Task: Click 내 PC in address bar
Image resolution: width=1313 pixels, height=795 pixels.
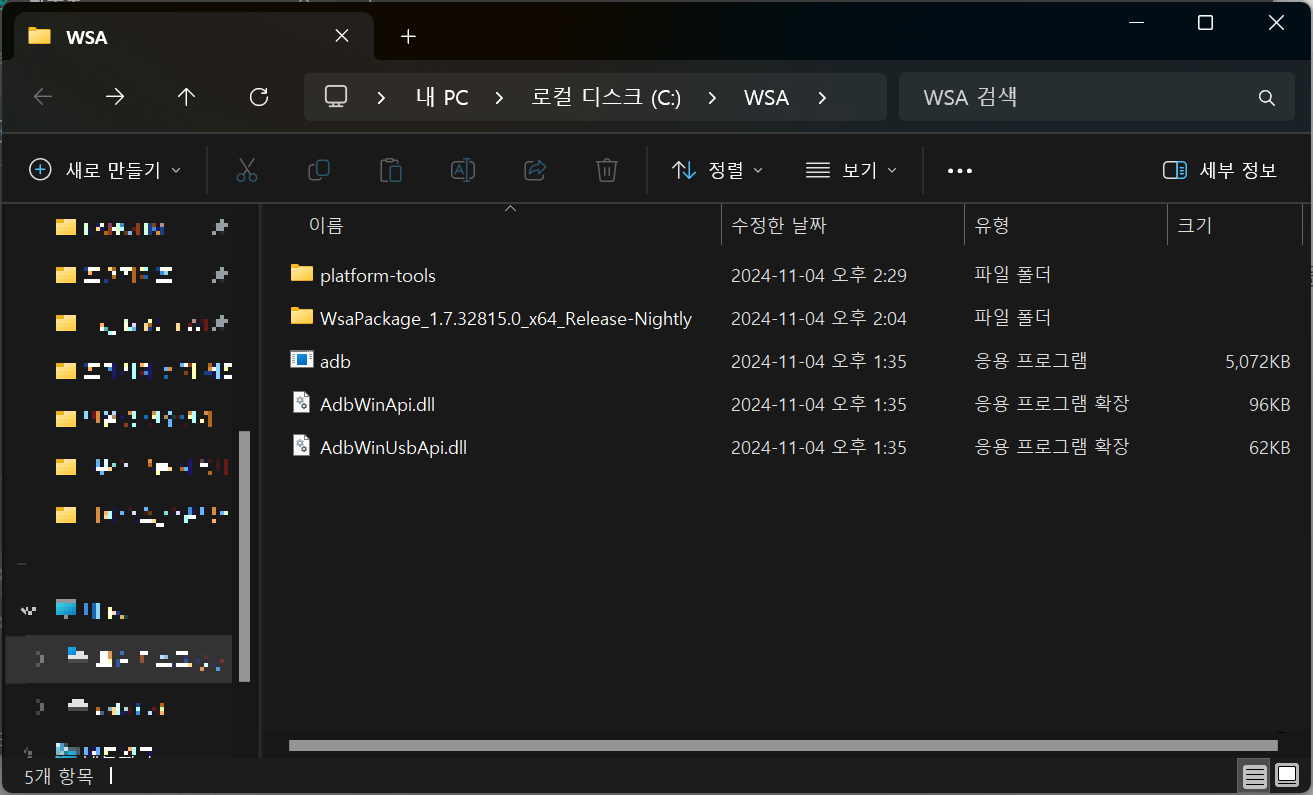Action: (442, 98)
